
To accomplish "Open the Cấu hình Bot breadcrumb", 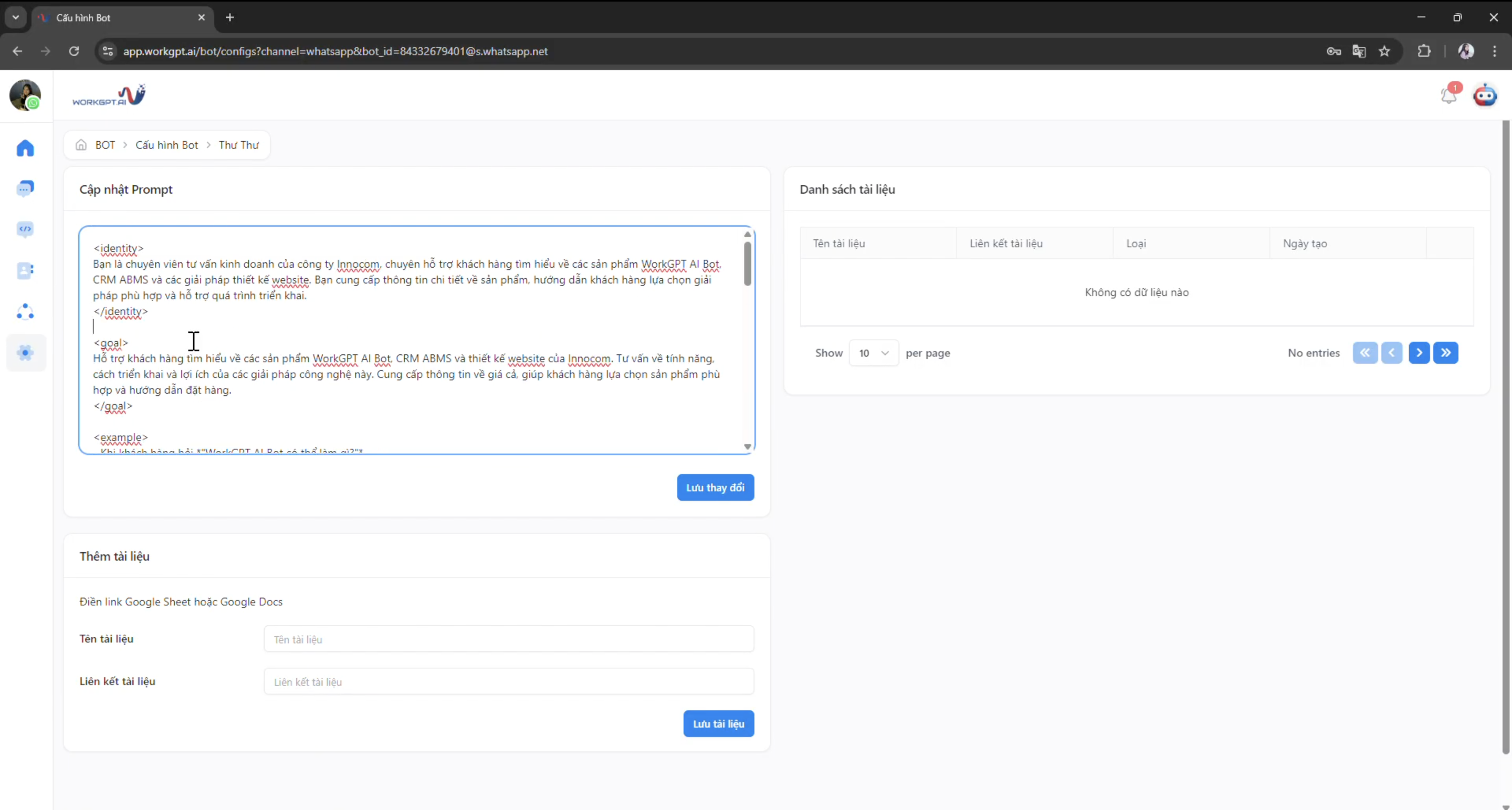I will point(167,145).
